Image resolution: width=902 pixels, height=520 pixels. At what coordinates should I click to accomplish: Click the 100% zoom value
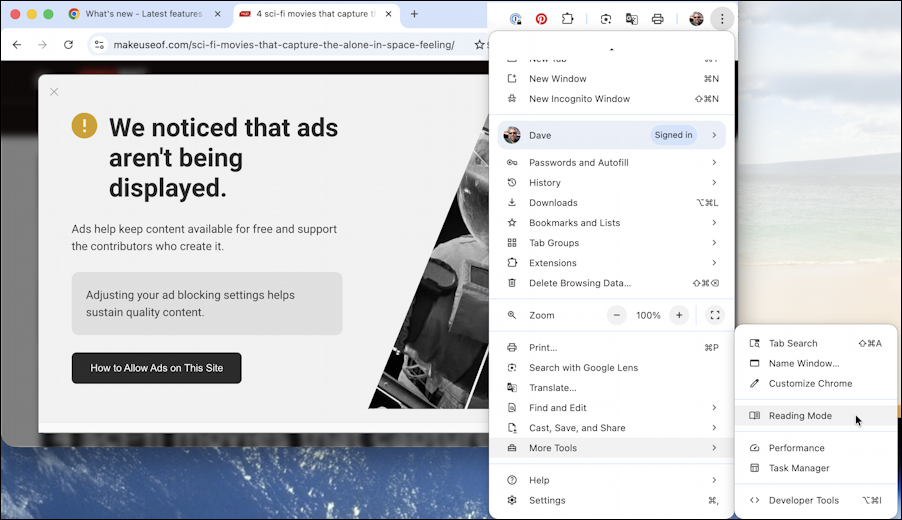(x=648, y=315)
